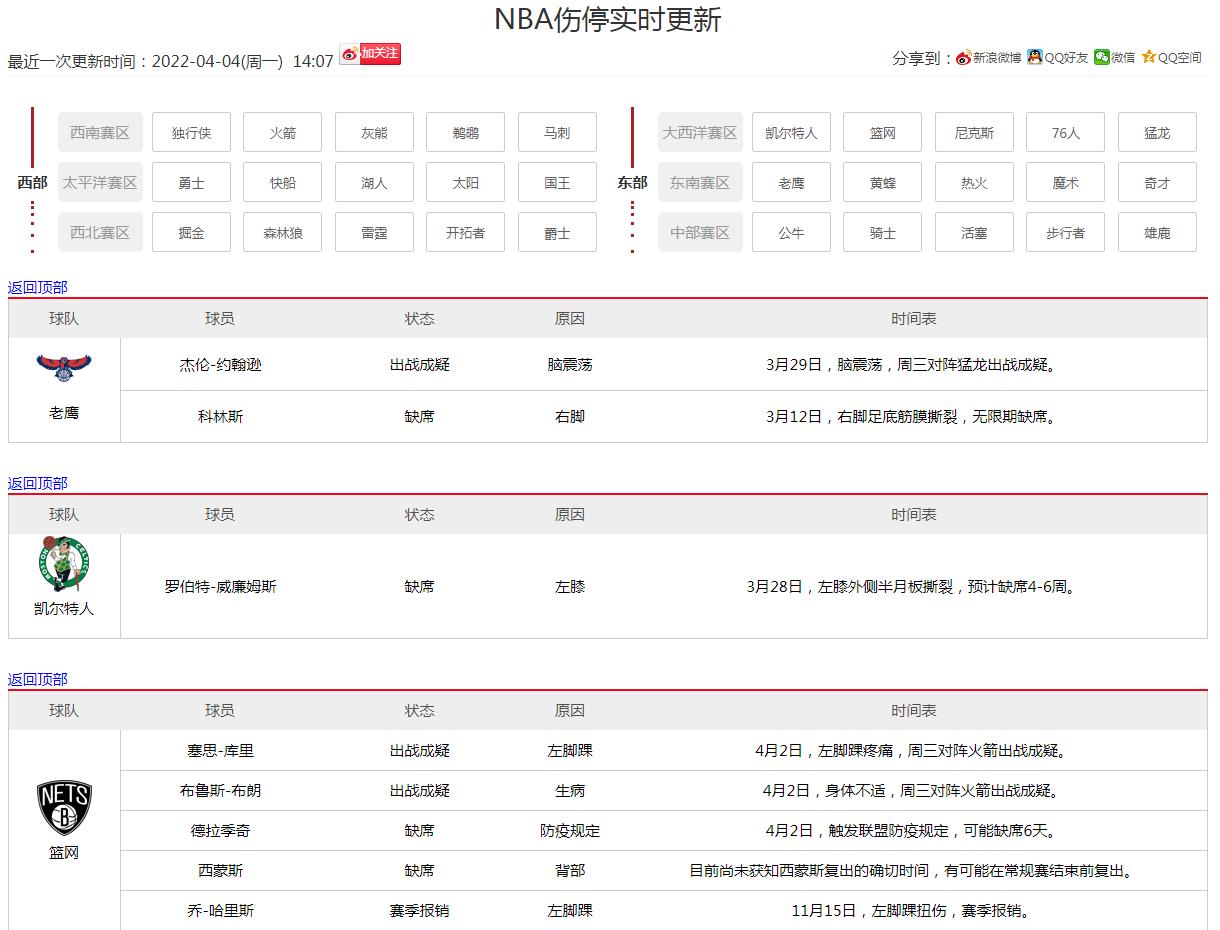Select the 火箭 team button
The image size is (1220, 930).
(x=283, y=132)
